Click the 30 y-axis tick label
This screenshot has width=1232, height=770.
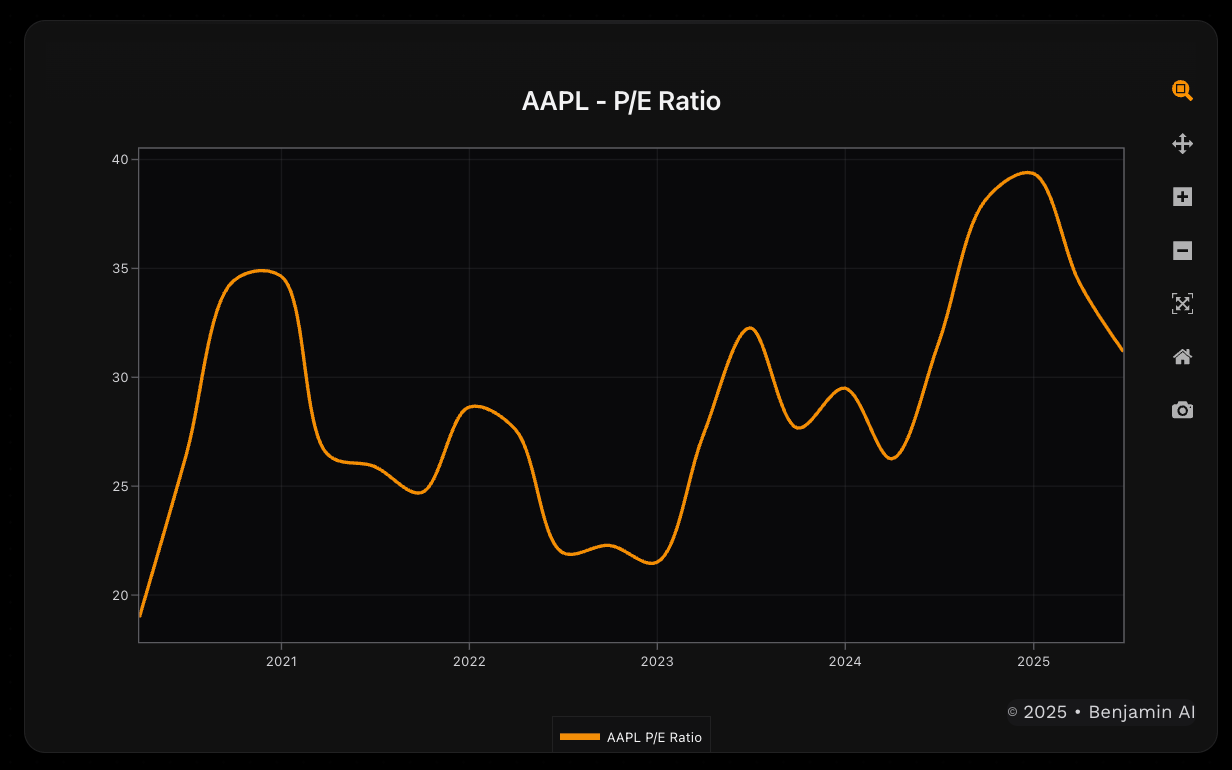[120, 377]
